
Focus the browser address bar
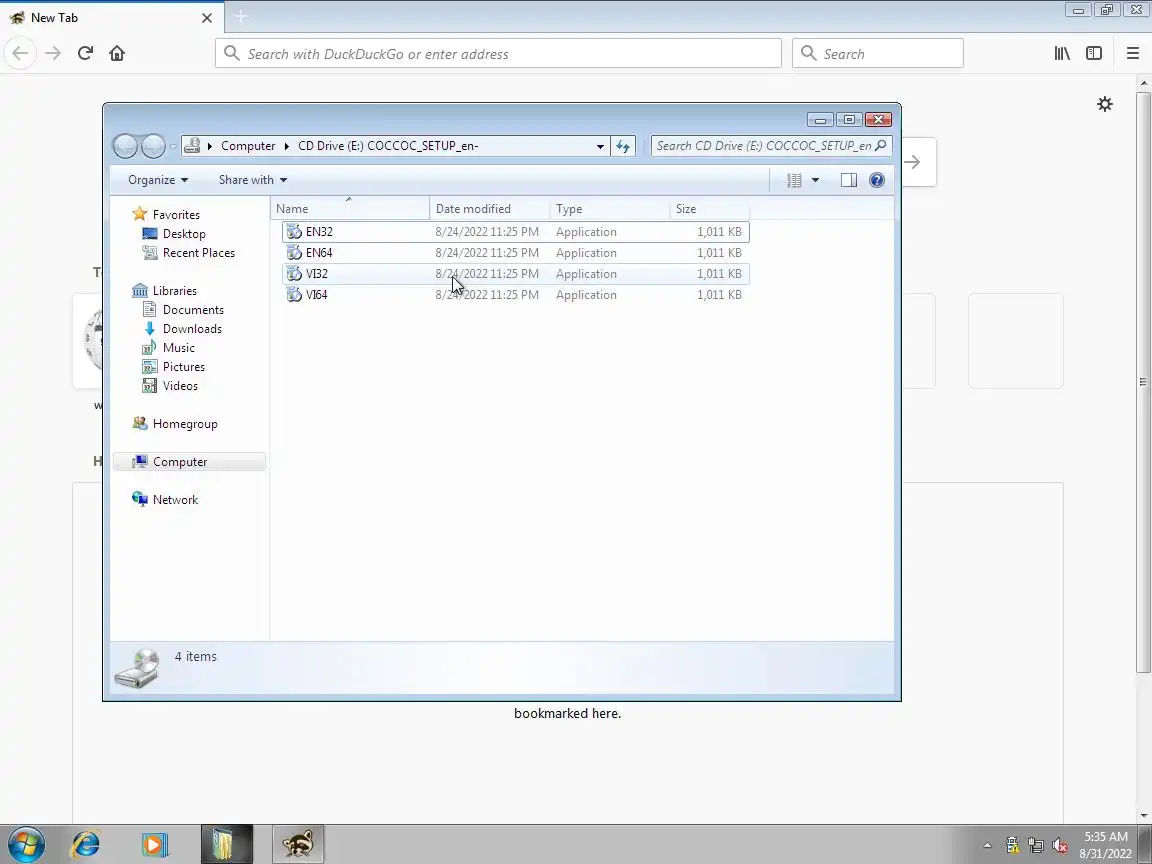(x=498, y=54)
